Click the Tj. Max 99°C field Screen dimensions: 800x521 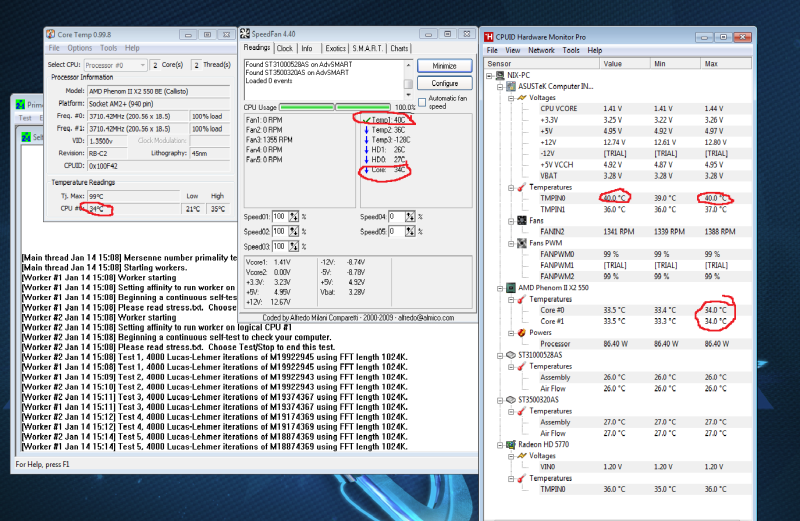(x=133, y=196)
